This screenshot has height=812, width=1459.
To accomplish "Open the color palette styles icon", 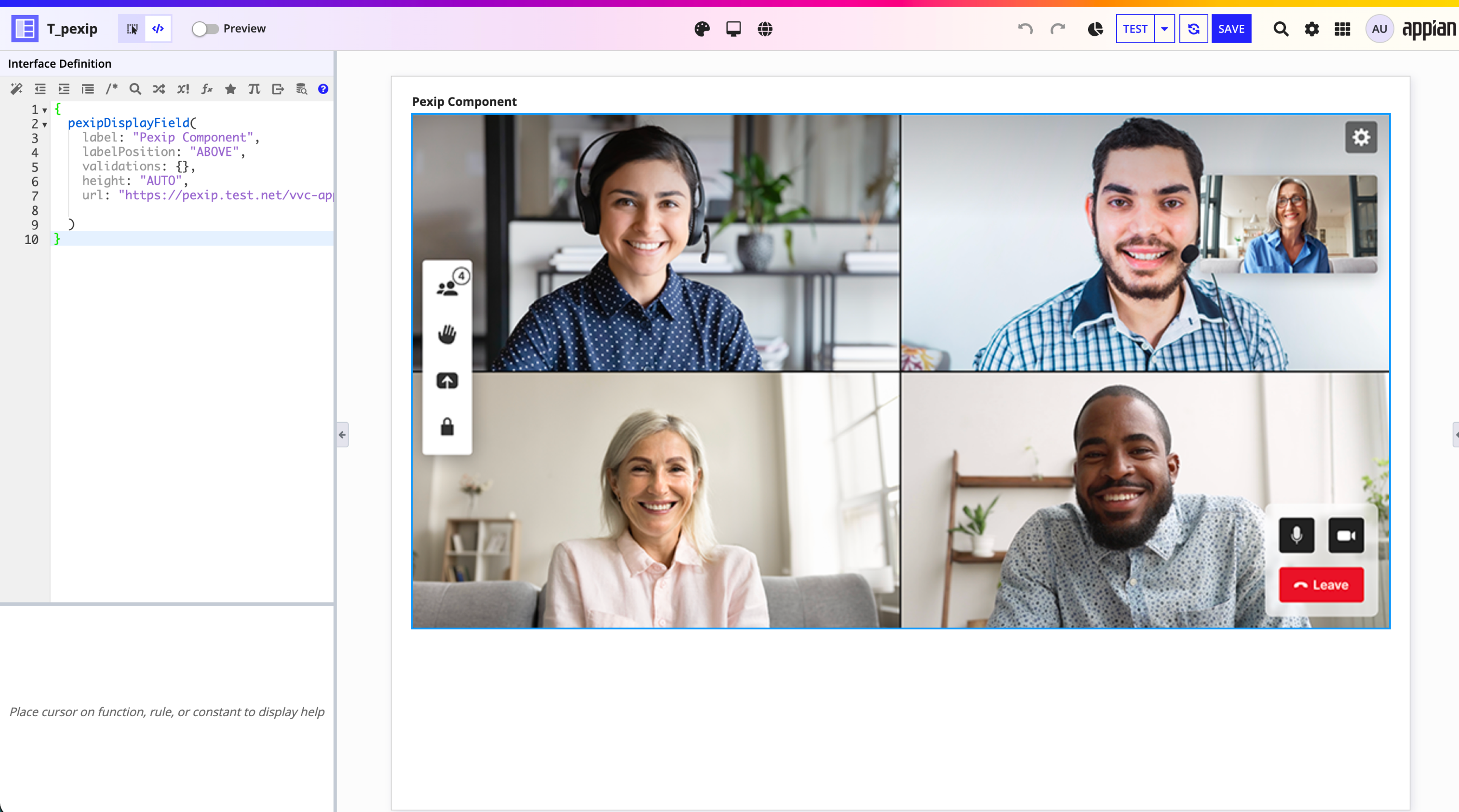I will [x=702, y=29].
